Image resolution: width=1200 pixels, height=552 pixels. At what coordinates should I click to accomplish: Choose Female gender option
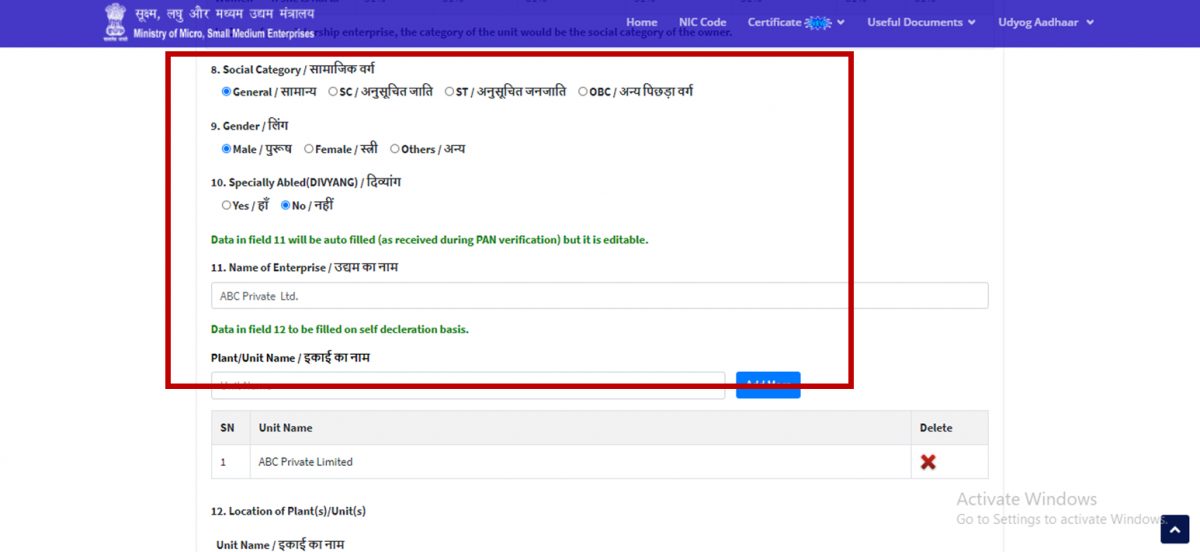tap(309, 149)
